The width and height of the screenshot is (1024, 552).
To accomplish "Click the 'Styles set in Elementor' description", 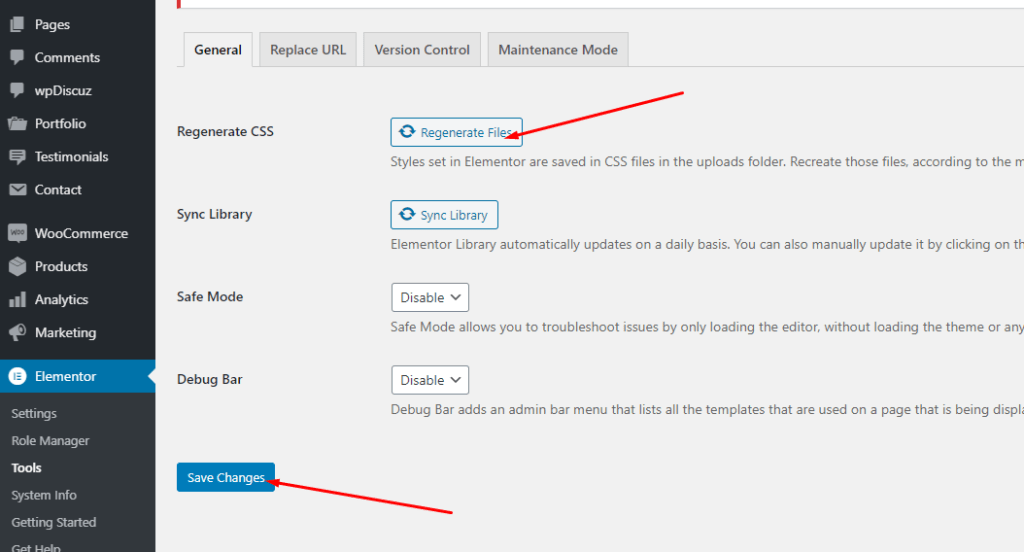I will [x=707, y=161].
